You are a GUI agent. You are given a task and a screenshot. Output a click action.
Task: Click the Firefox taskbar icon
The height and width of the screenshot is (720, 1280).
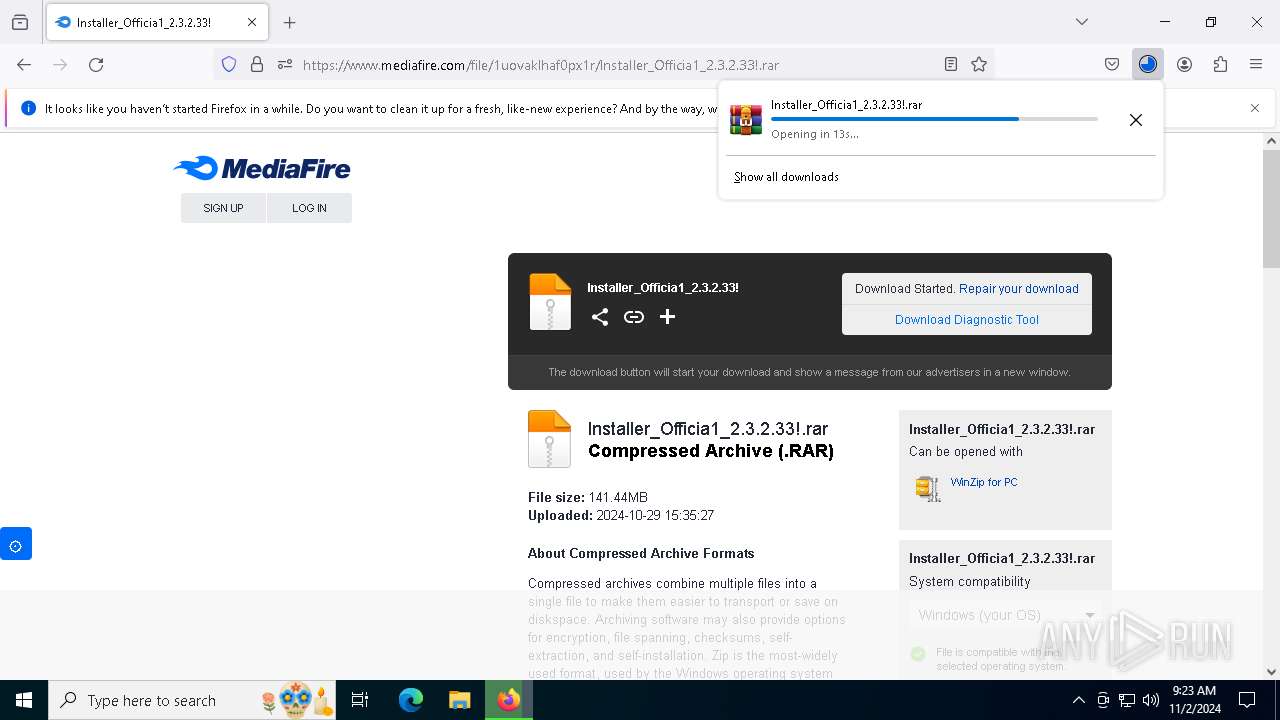508,700
